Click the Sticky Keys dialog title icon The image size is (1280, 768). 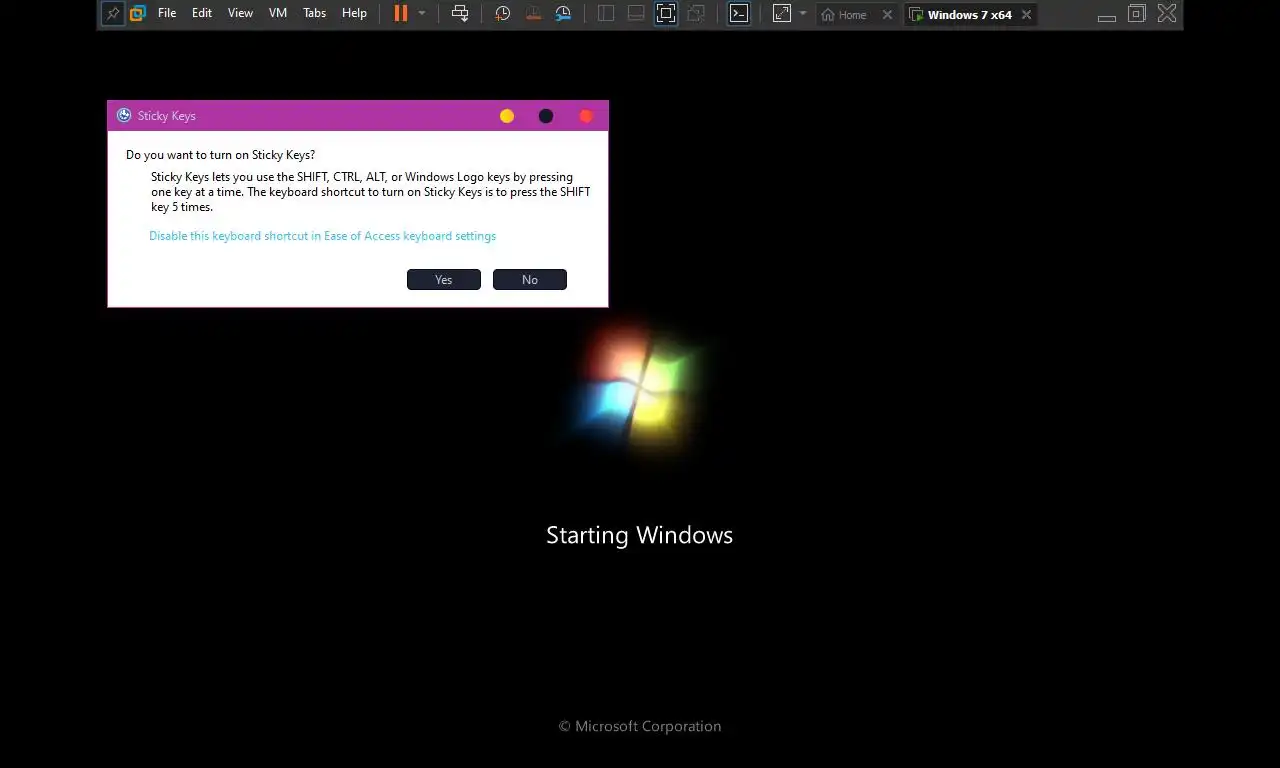pyautogui.click(x=124, y=116)
